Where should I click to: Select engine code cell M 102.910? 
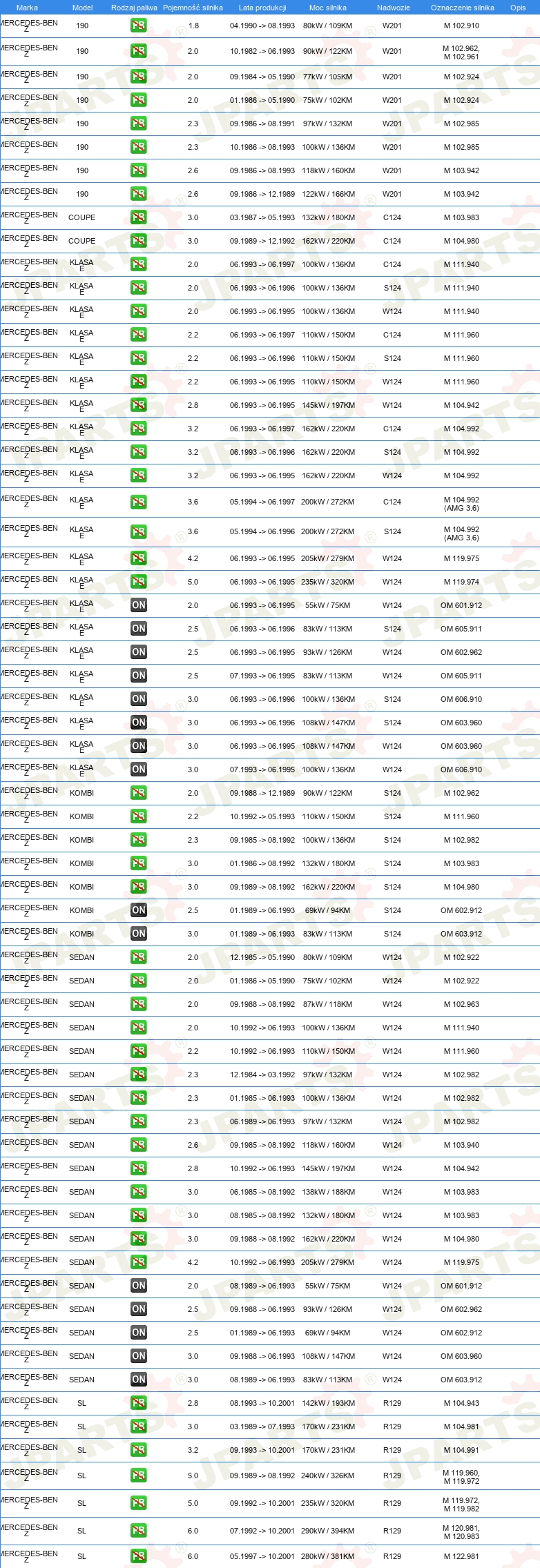(x=461, y=26)
